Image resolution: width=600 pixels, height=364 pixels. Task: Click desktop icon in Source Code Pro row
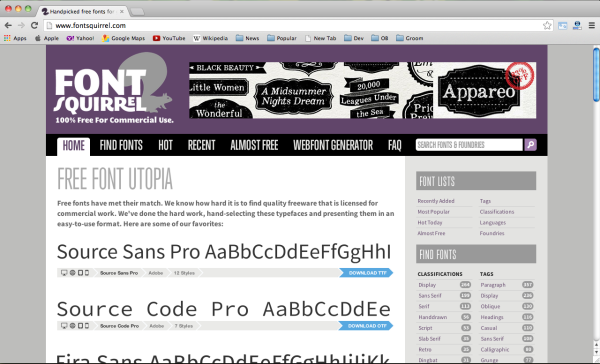click(64, 326)
